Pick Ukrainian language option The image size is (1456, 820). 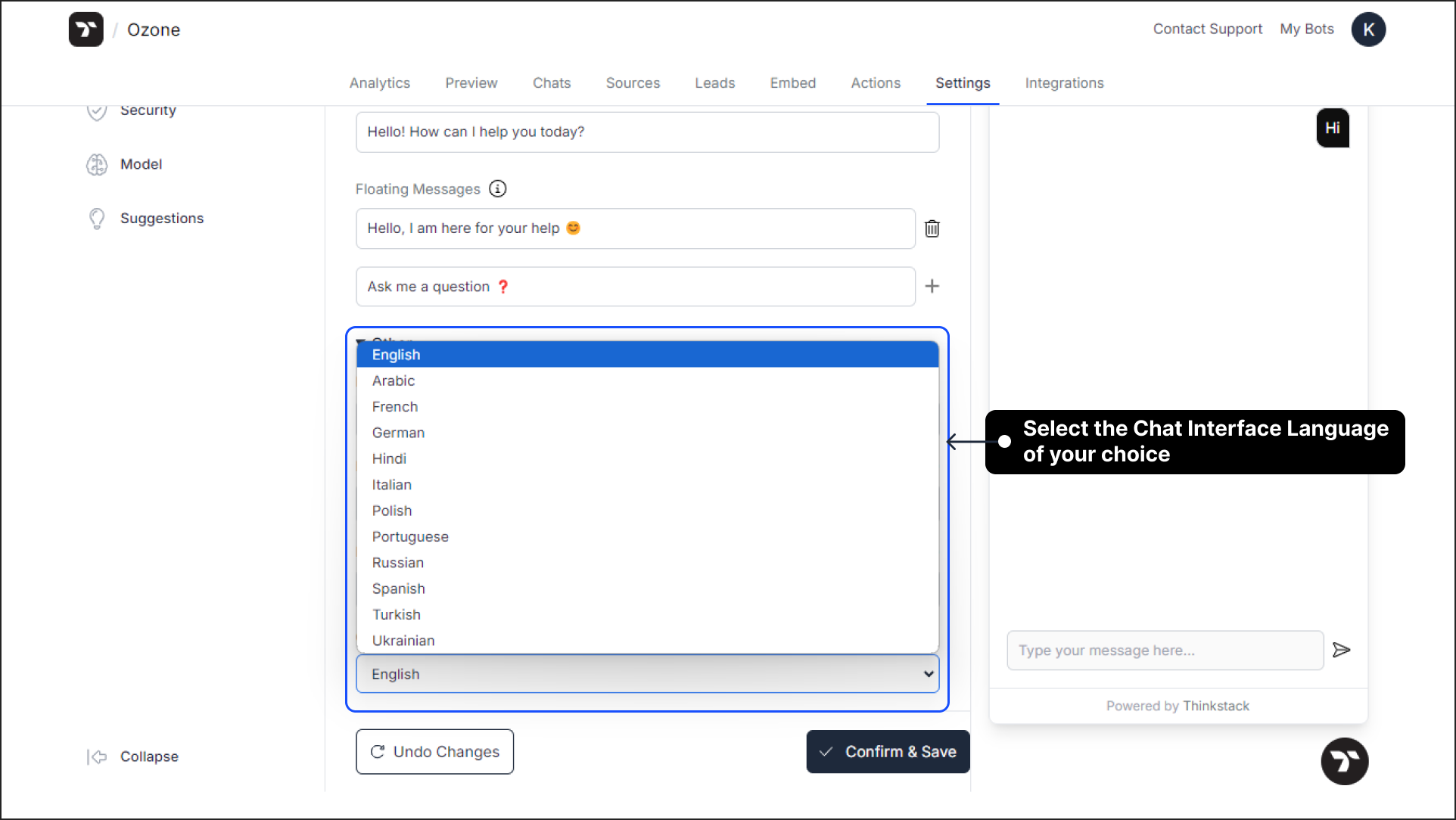(x=648, y=640)
